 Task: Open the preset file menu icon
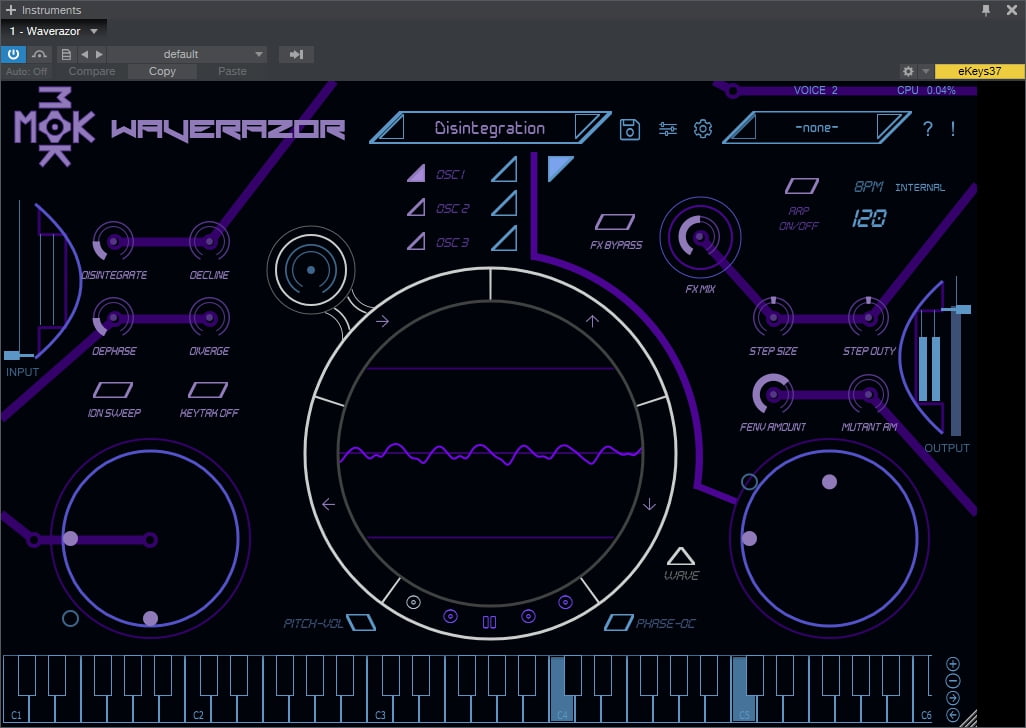pos(65,54)
